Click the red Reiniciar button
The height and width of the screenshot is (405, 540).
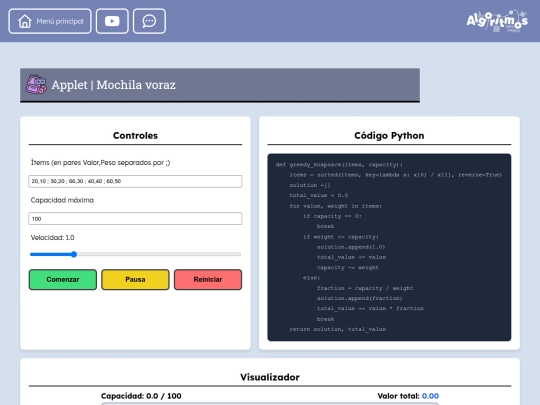click(x=208, y=280)
